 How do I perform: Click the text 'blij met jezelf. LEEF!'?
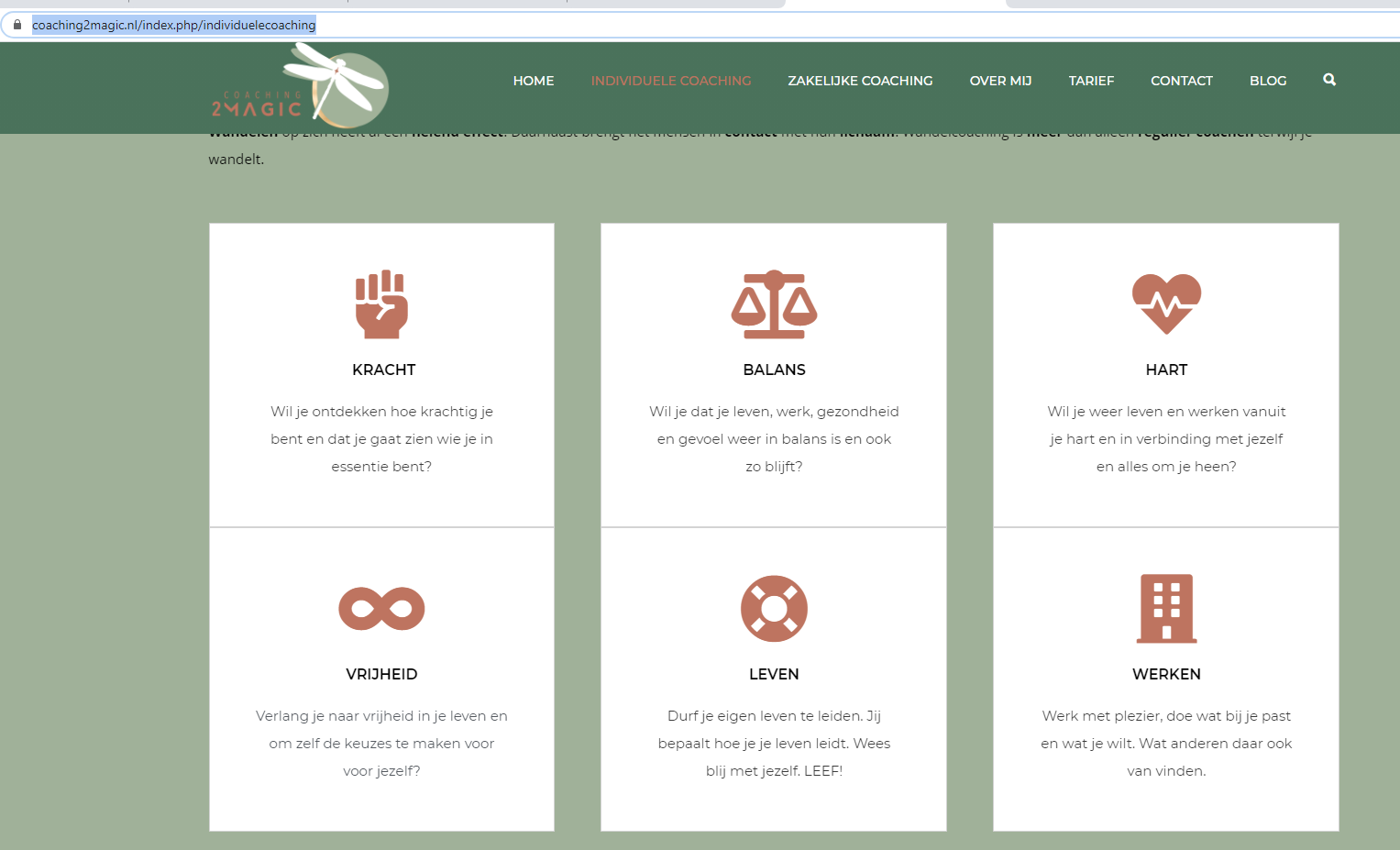click(x=774, y=771)
